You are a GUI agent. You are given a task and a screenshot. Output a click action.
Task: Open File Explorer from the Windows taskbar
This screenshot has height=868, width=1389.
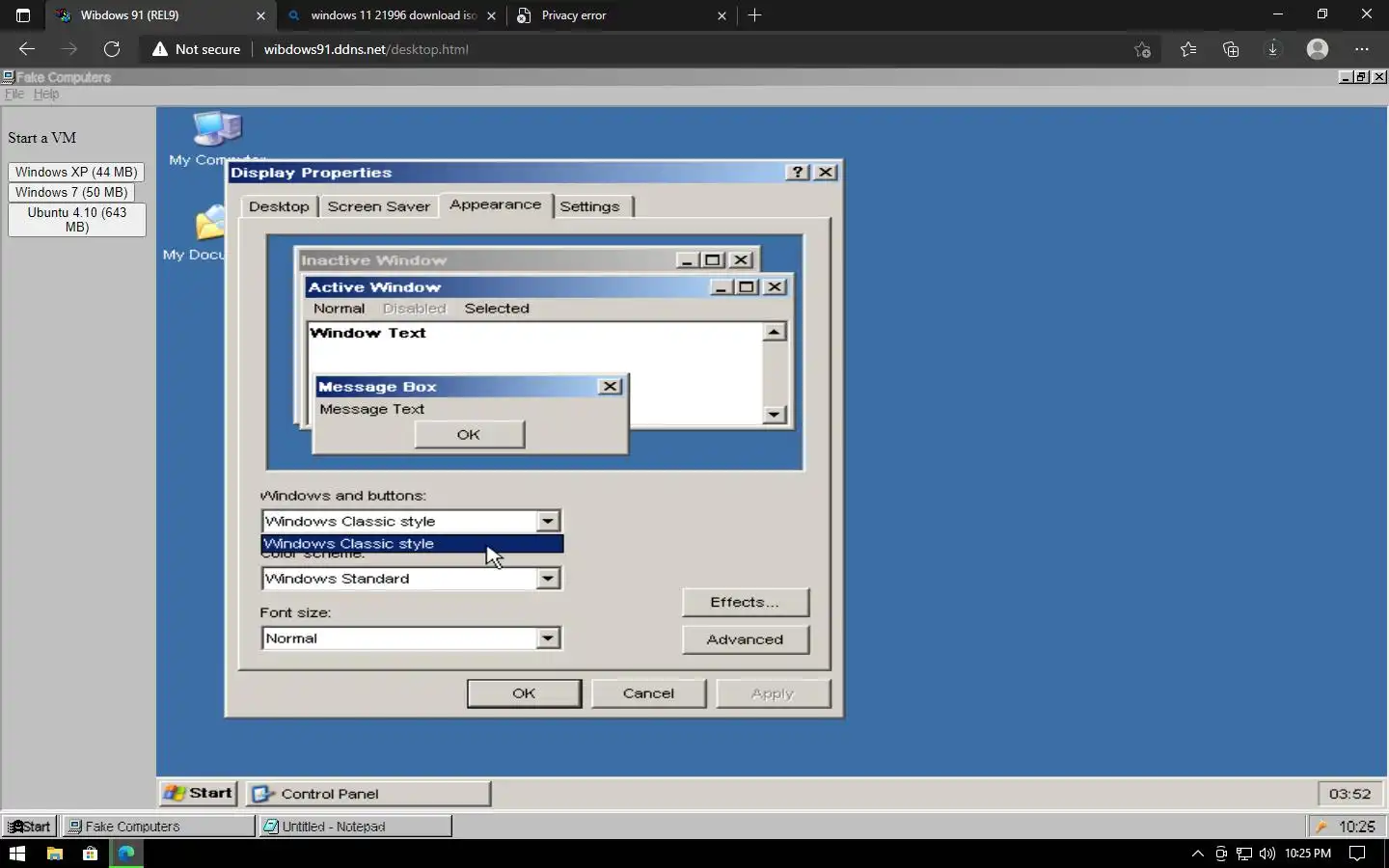coord(55,854)
